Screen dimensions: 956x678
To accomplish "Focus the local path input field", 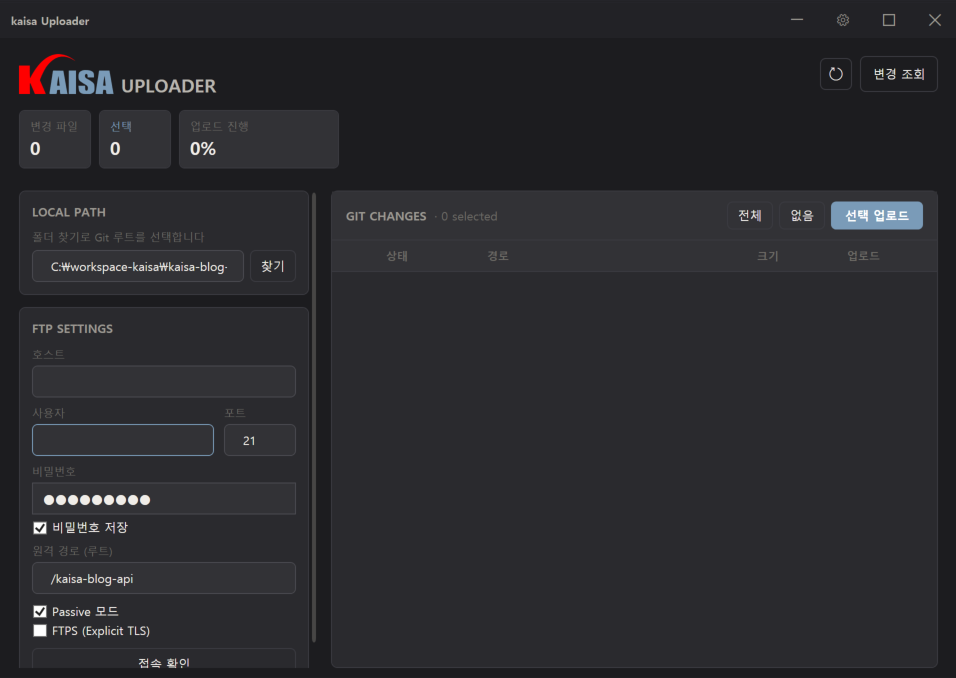I will pos(138,266).
